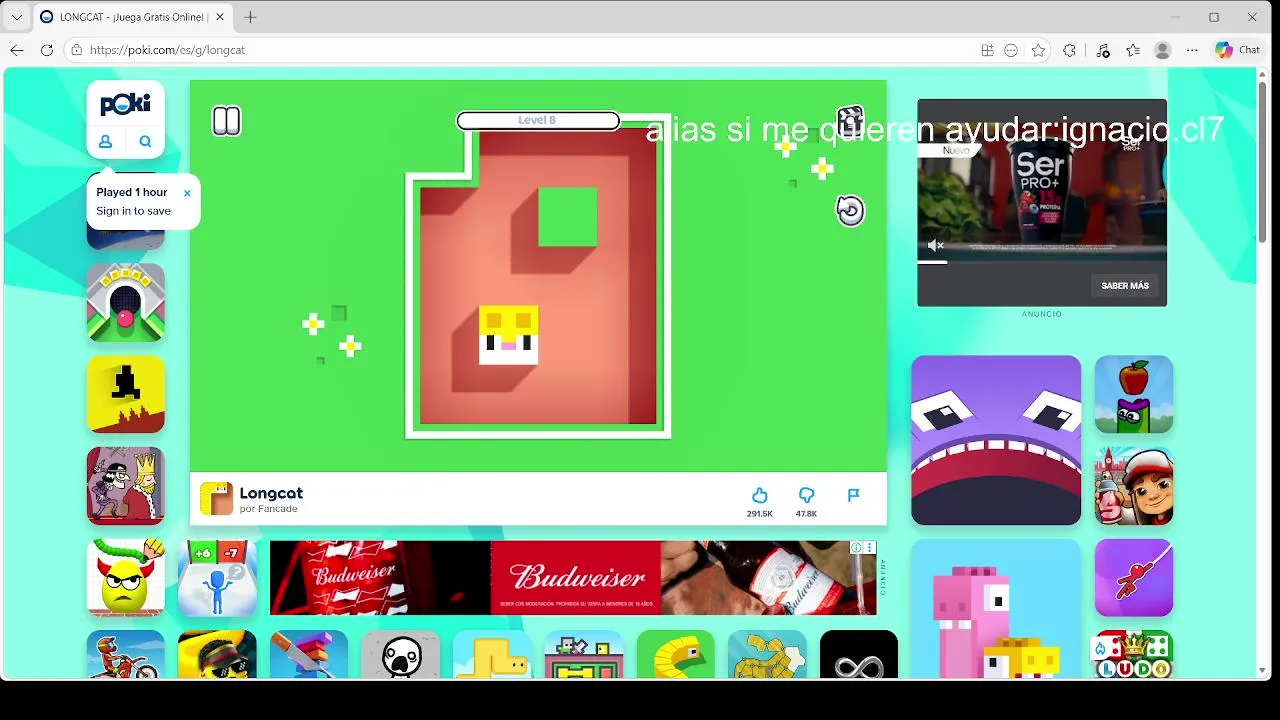
Task: Open the skins shop icon in game
Action: [850, 121]
